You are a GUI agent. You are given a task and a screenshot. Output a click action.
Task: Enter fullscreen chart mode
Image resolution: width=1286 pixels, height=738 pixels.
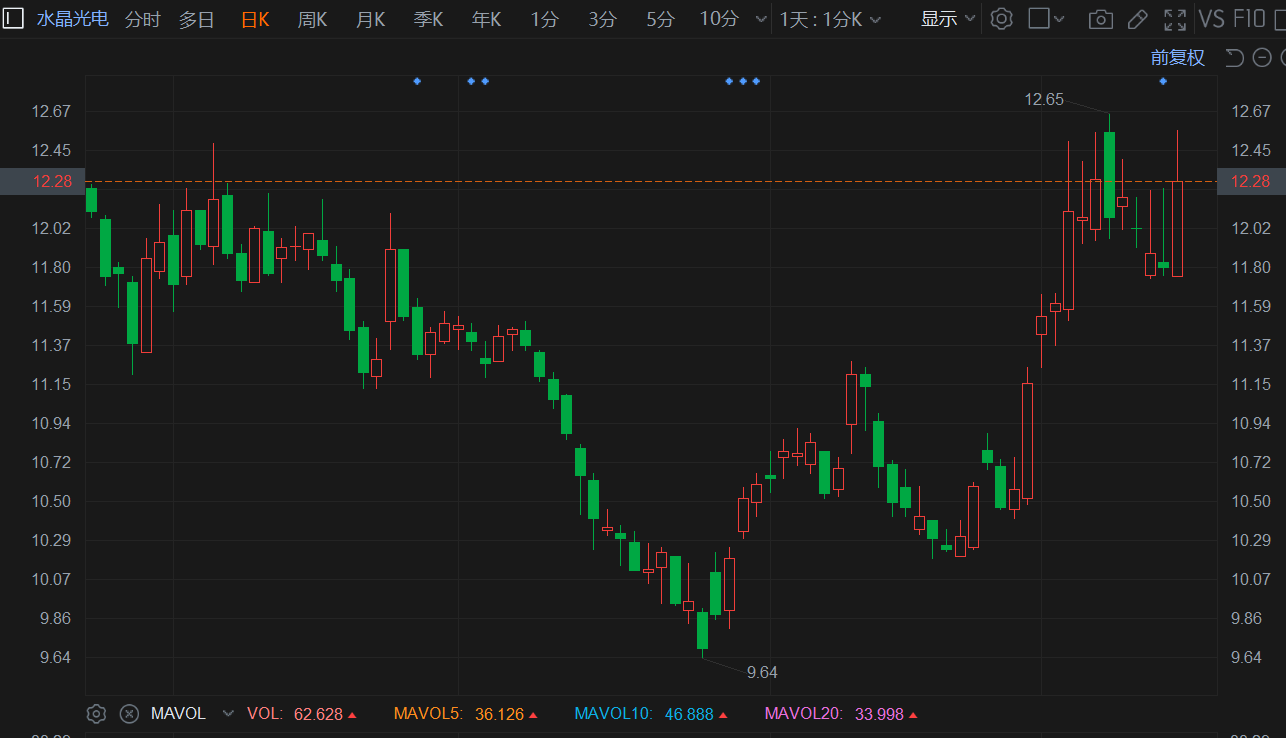1175,19
